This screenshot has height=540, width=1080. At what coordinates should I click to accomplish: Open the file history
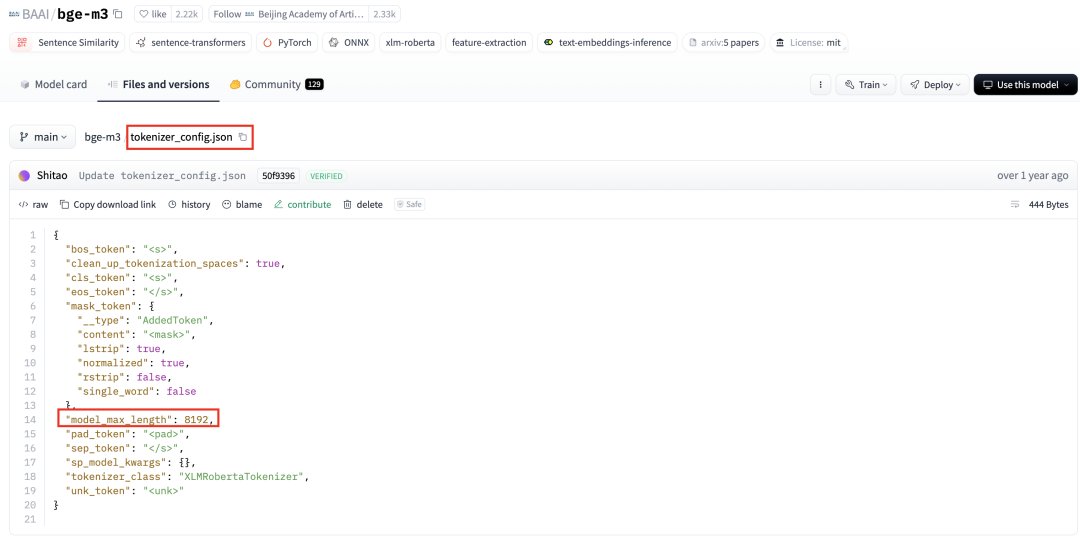point(189,205)
